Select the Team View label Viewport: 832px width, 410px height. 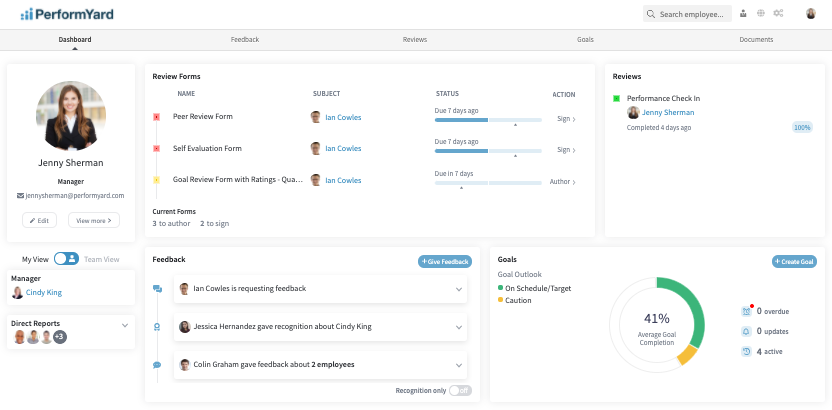coord(102,259)
